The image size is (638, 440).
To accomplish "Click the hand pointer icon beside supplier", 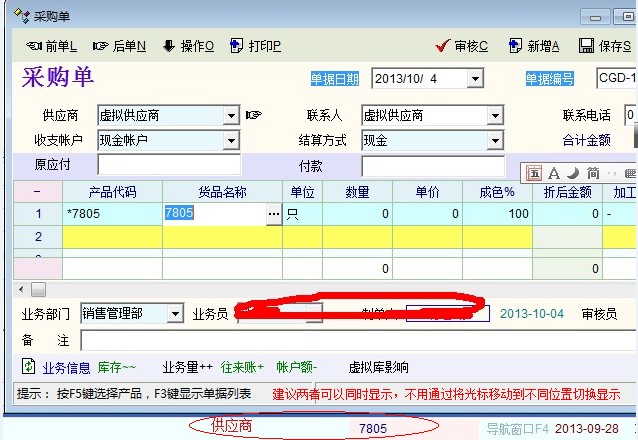I will (x=254, y=115).
